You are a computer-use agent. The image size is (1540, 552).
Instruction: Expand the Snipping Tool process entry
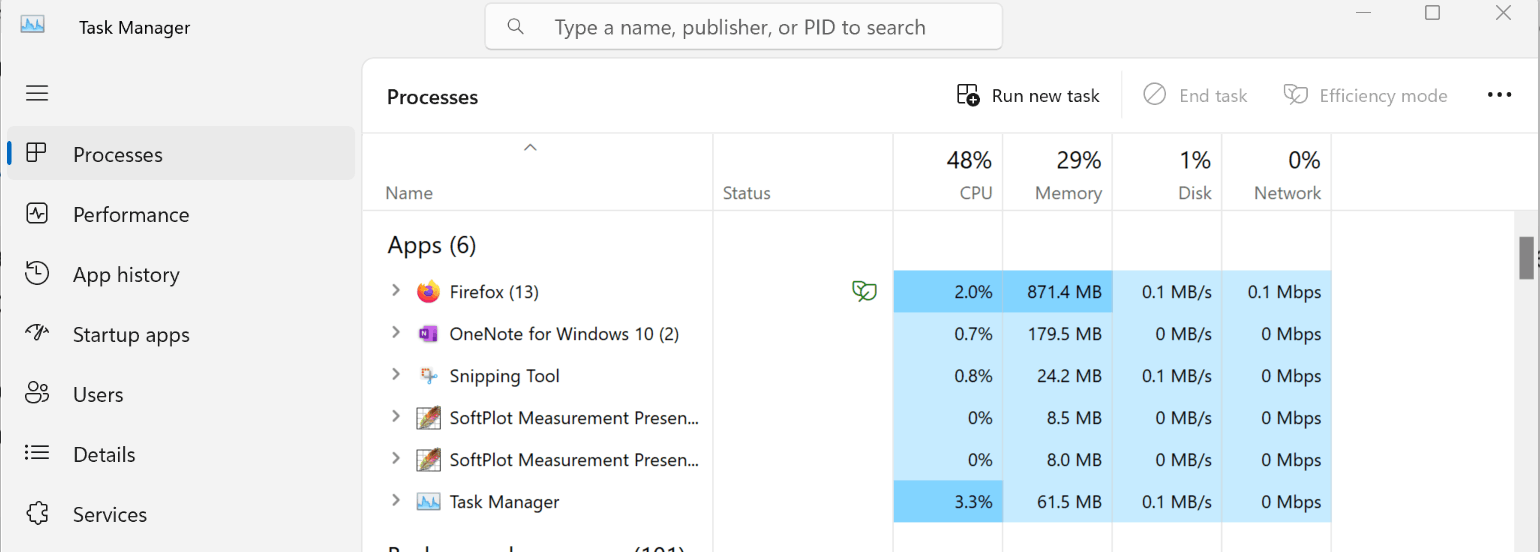(396, 374)
